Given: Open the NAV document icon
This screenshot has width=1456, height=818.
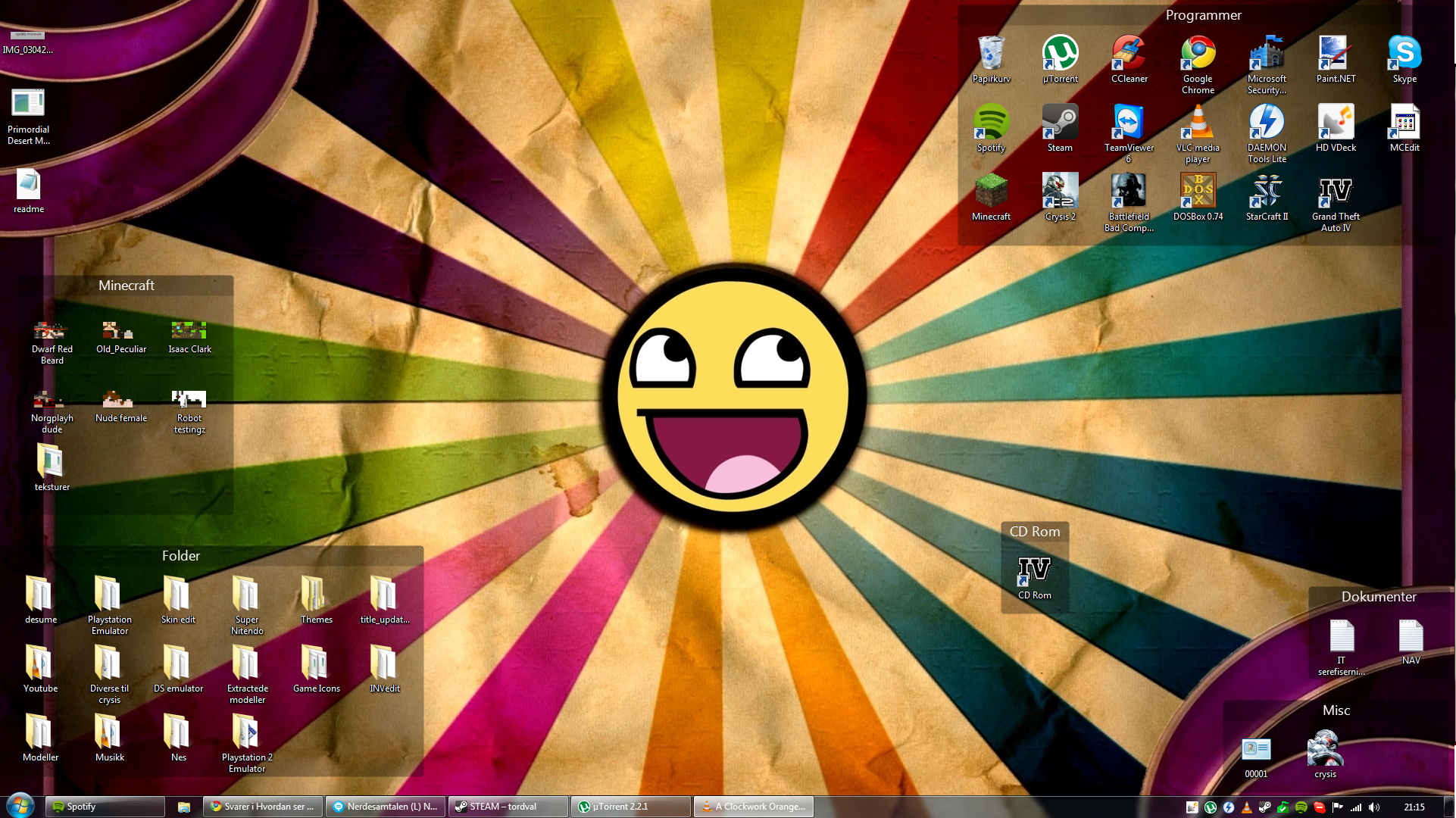Looking at the screenshot, I should [1411, 642].
